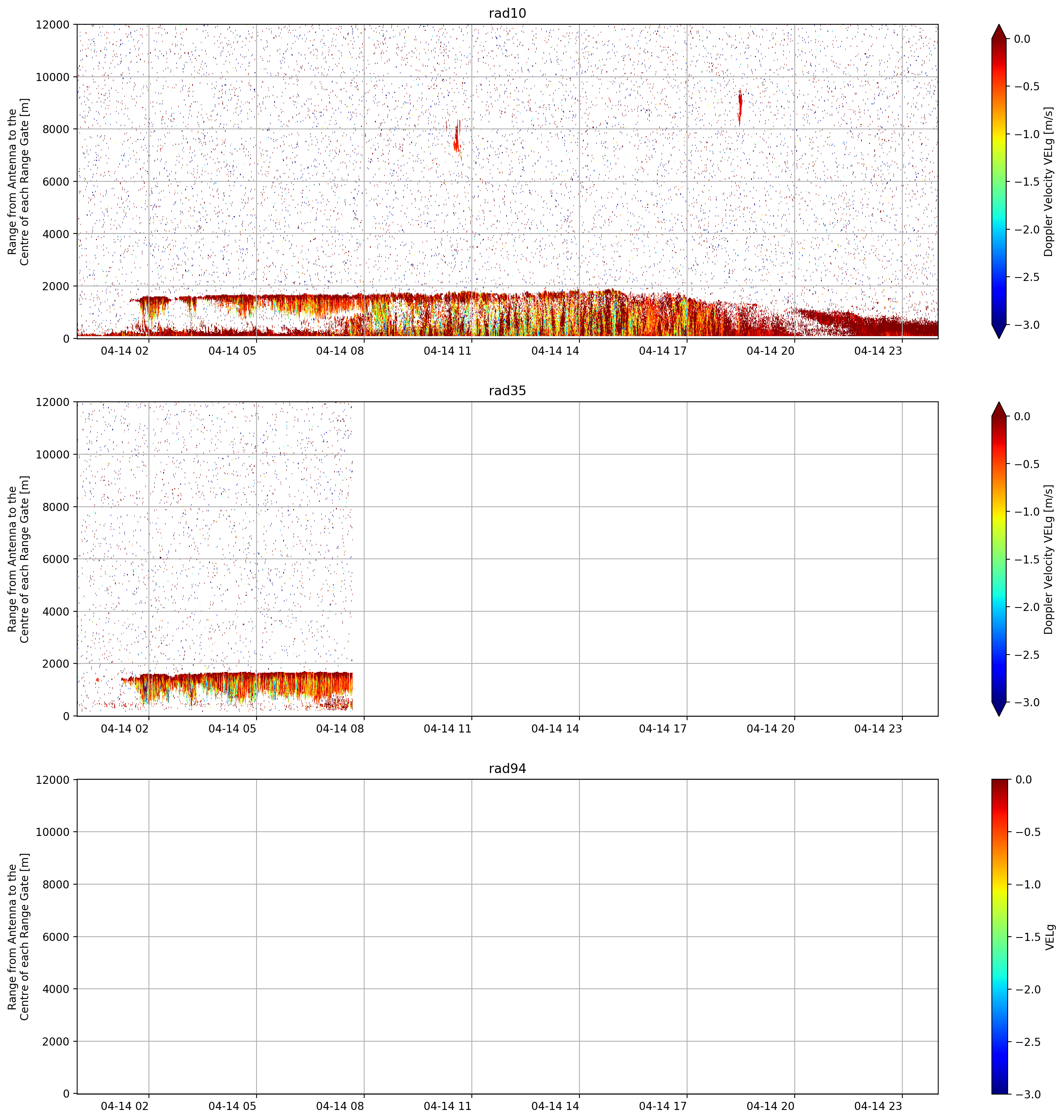1064x1120 pixels.
Task: Click the '04-14 08' tick under the rad94 plot
Action: coord(340,1106)
